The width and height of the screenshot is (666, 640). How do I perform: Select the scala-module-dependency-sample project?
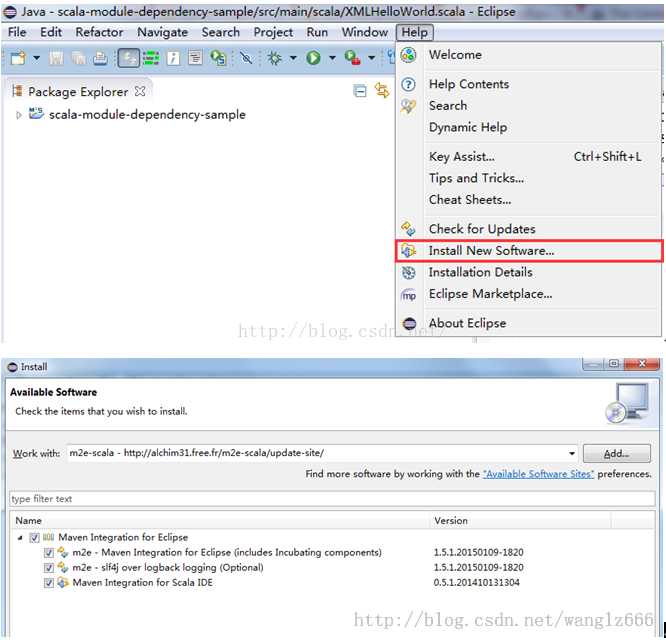tap(147, 115)
